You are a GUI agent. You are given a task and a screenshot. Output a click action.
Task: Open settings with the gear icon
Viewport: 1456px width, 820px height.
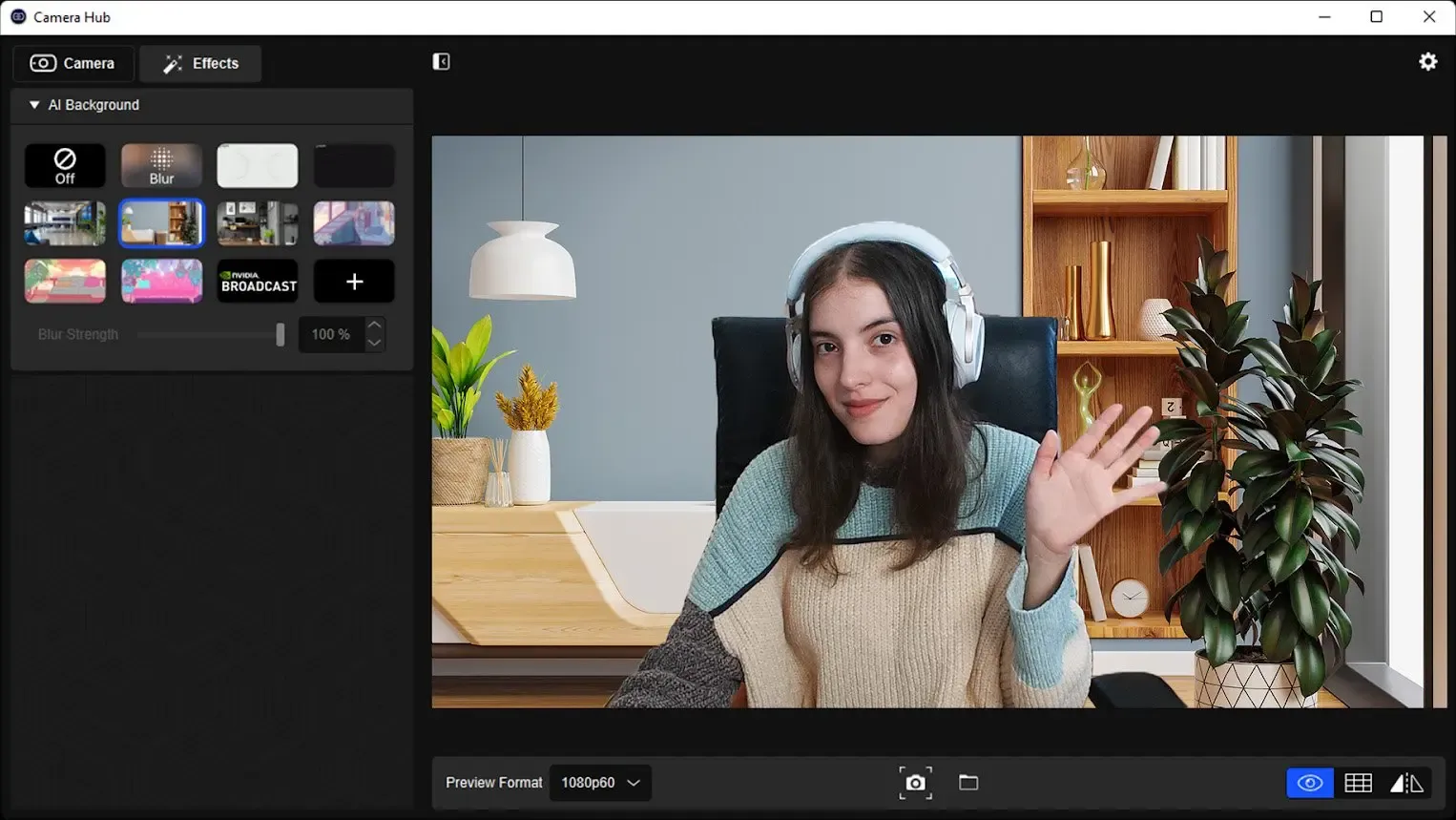pyautogui.click(x=1427, y=62)
